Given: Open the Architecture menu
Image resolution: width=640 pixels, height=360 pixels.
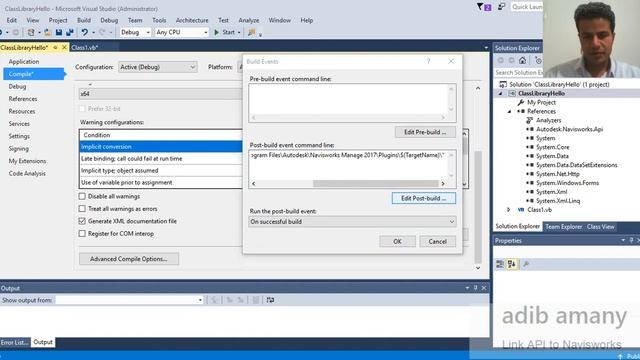Looking at the screenshot, I should point(192,20).
